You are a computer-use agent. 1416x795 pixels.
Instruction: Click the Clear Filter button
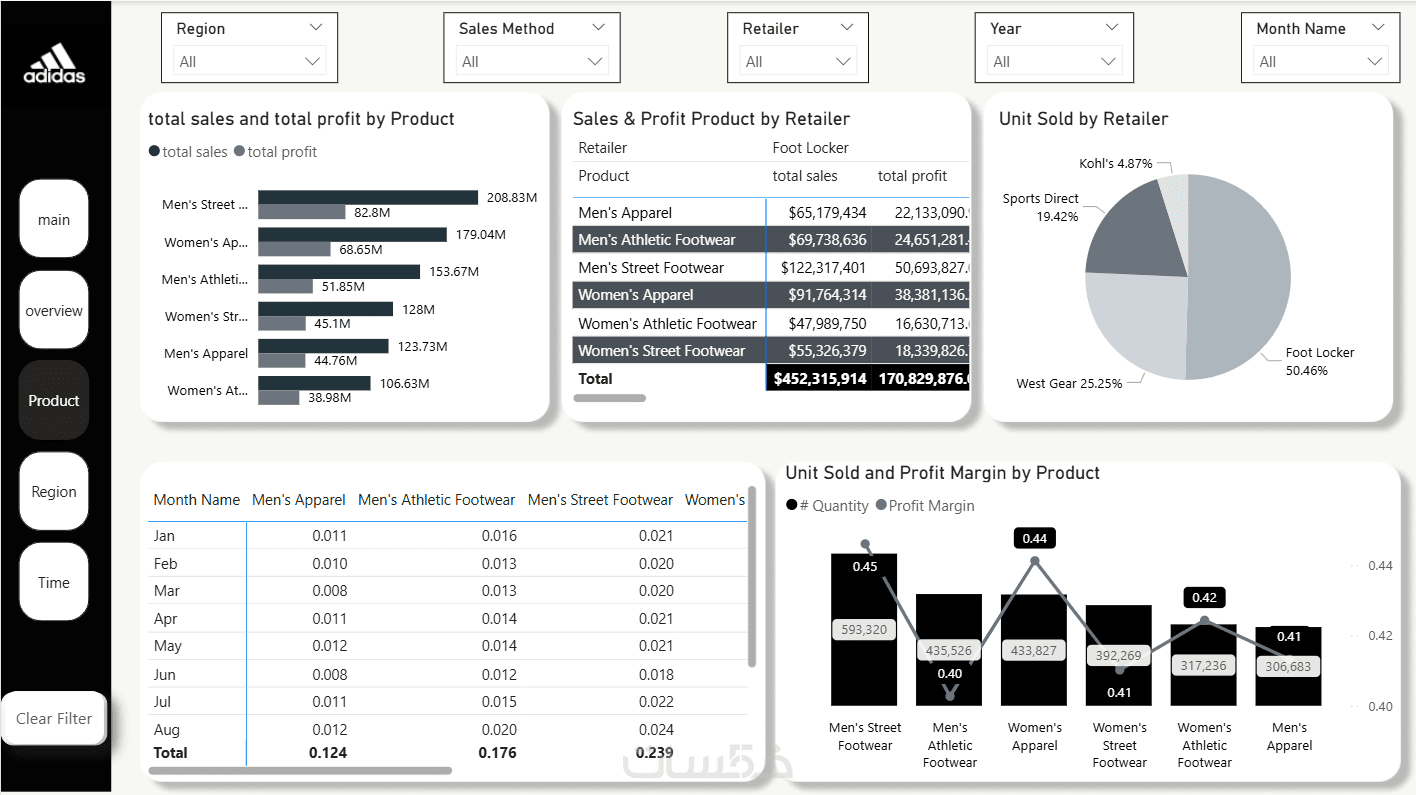54,718
